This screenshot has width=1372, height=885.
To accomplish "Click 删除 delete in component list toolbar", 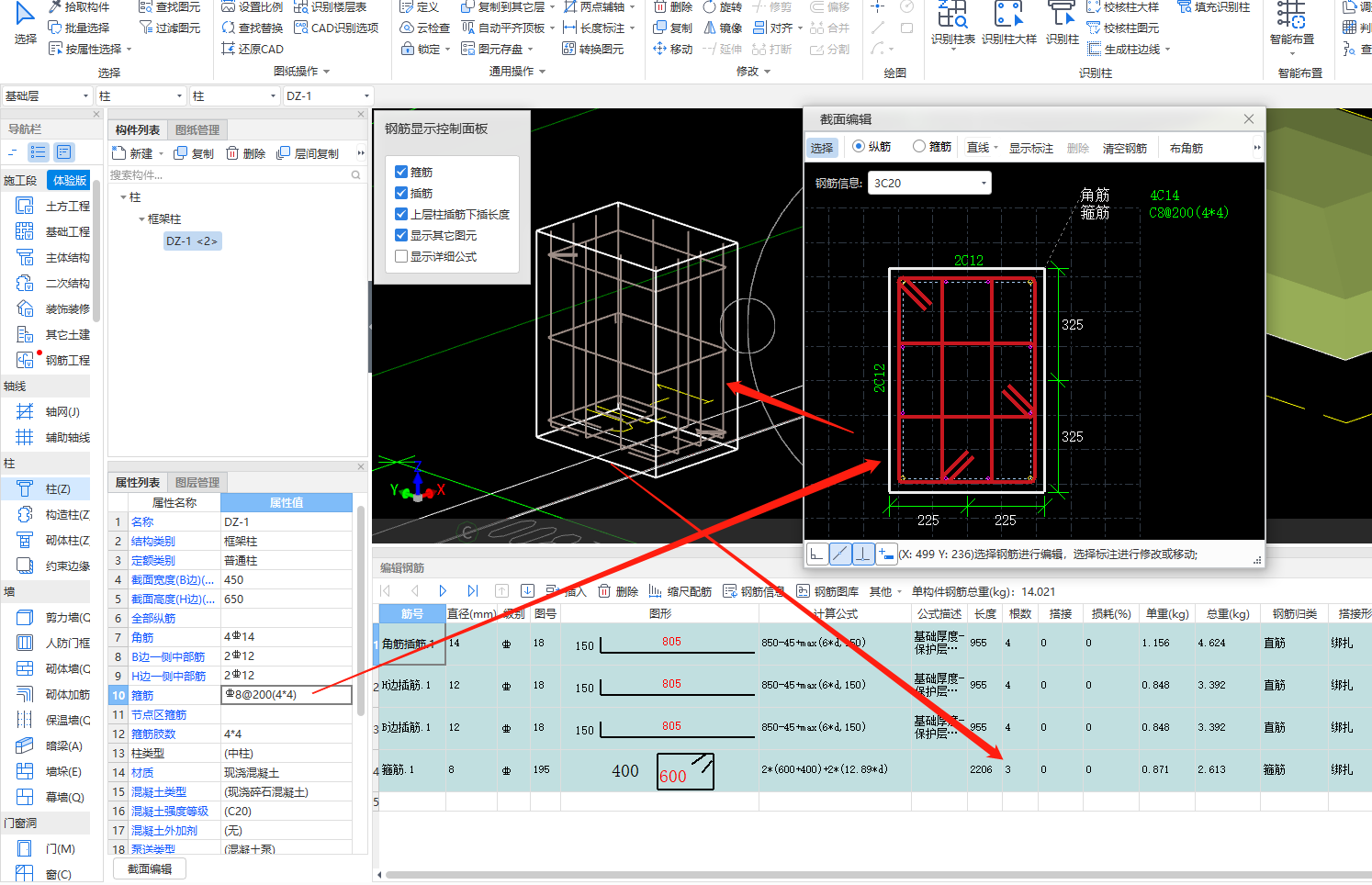I will point(246,153).
